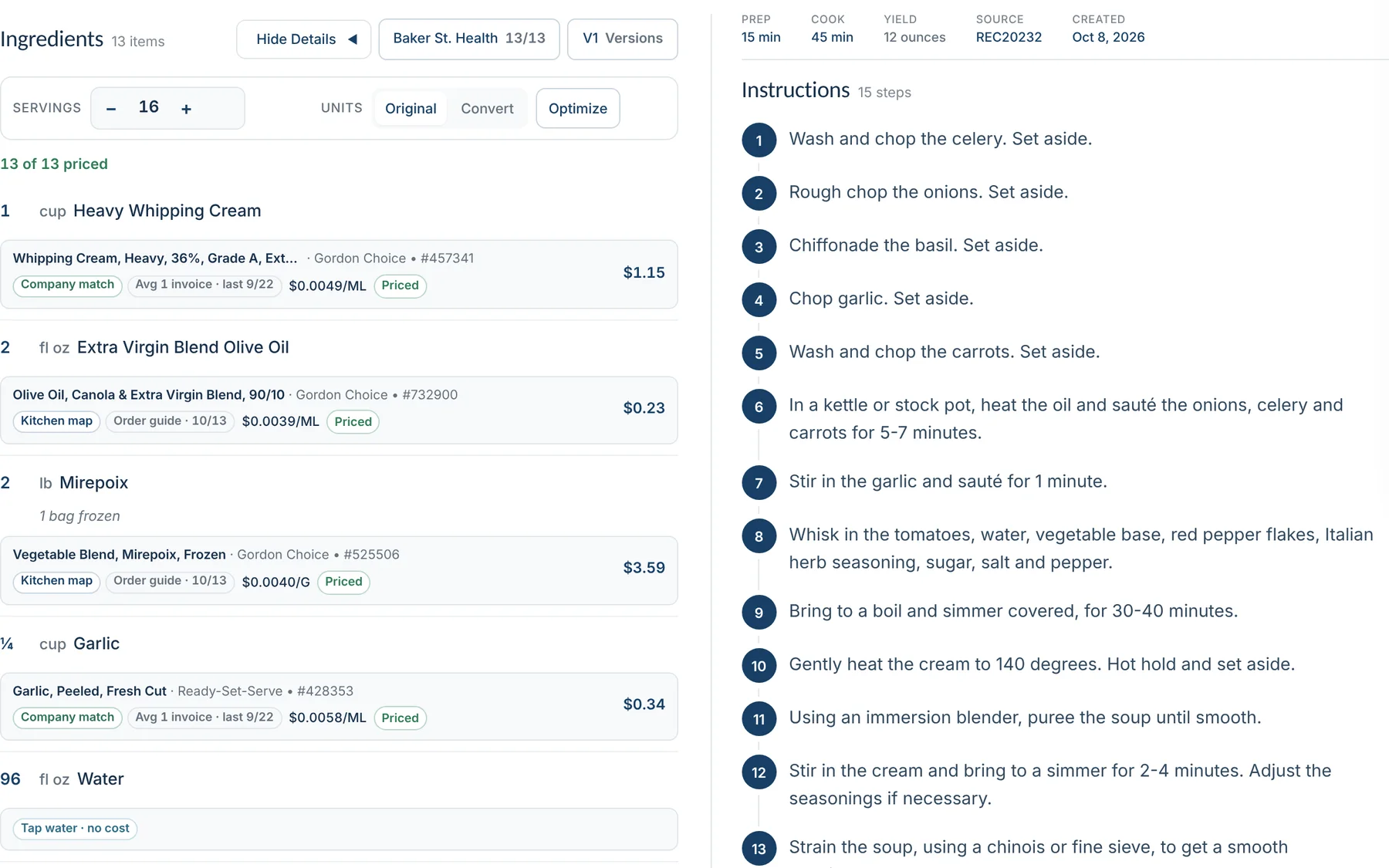Click the '1 bag frozen' note

click(x=79, y=516)
